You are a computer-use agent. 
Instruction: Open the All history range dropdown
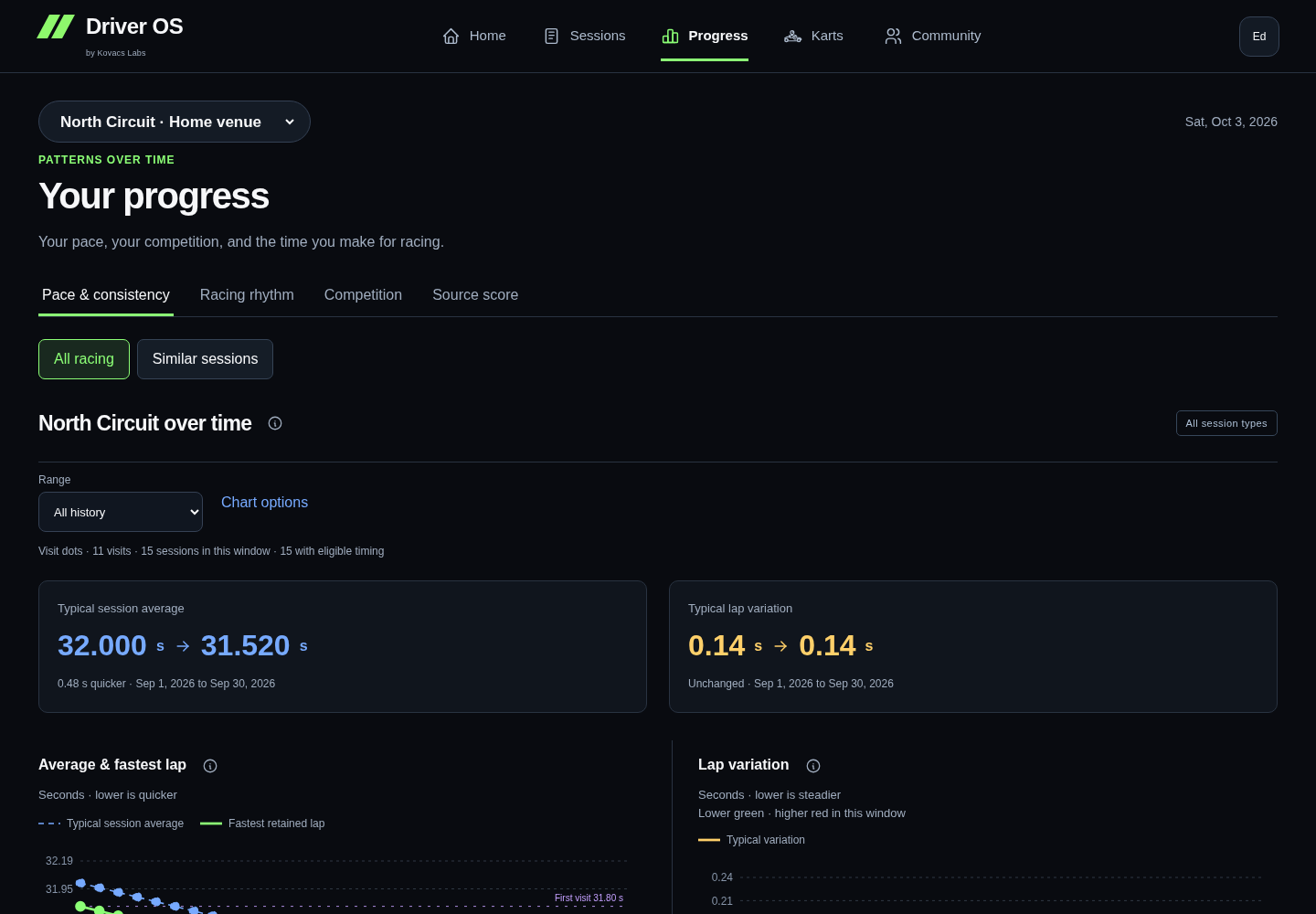[121, 512]
